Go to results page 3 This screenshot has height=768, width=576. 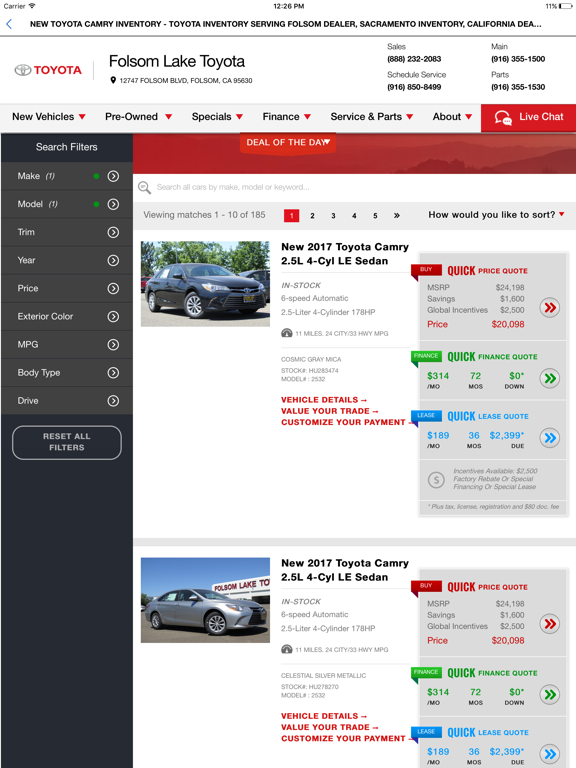tap(333, 216)
